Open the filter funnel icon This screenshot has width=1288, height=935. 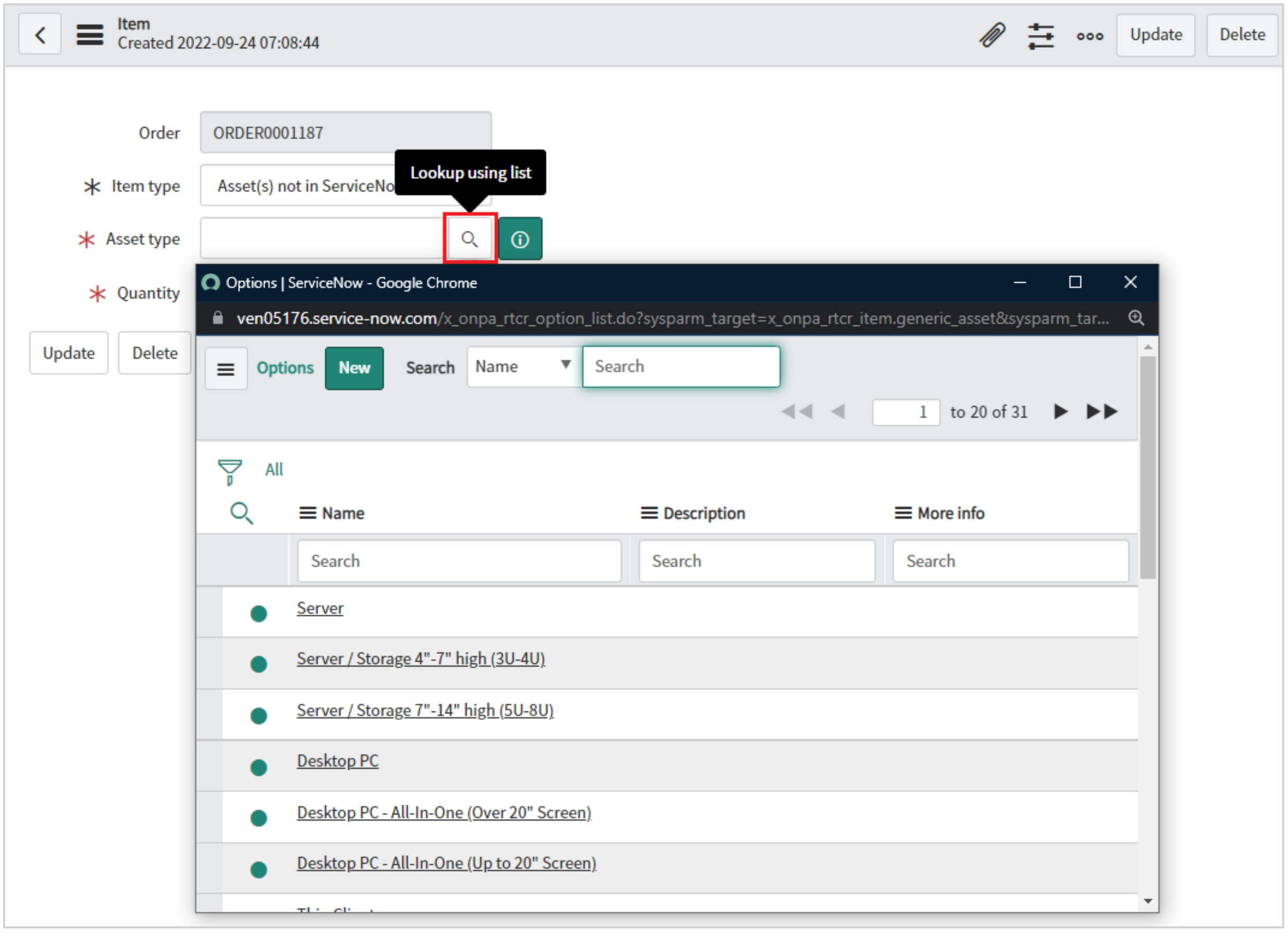[x=230, y=472]
